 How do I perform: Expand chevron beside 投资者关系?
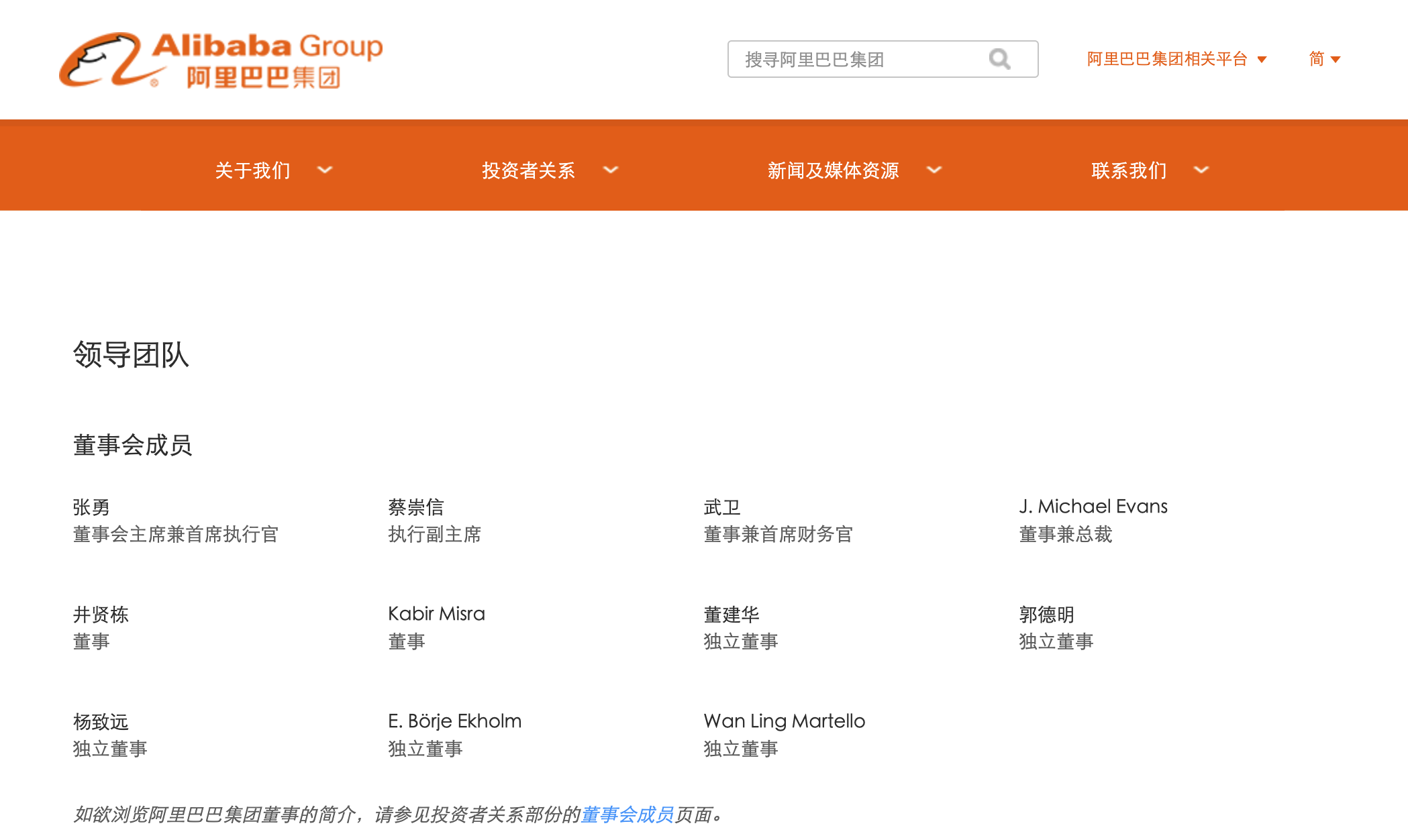[610, 170]
